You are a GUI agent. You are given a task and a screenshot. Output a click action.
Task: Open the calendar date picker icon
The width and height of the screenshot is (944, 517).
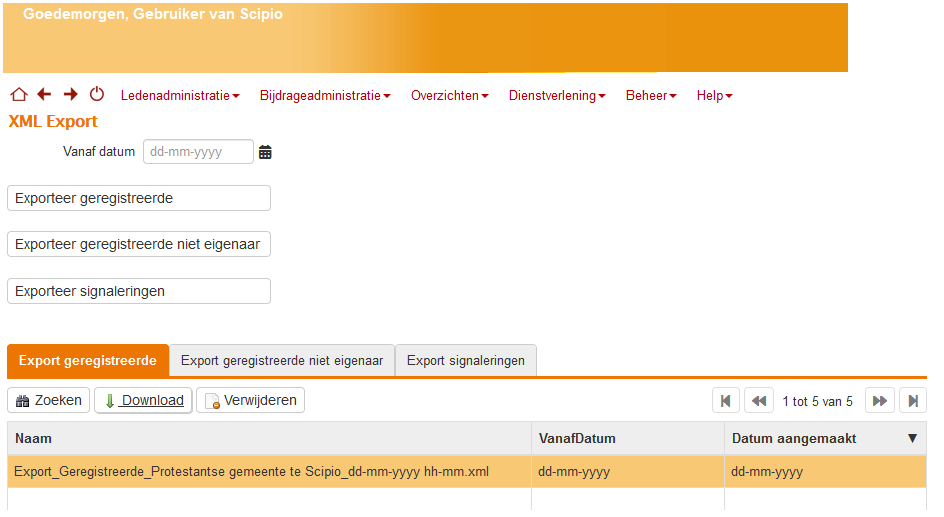pos(265,153)
